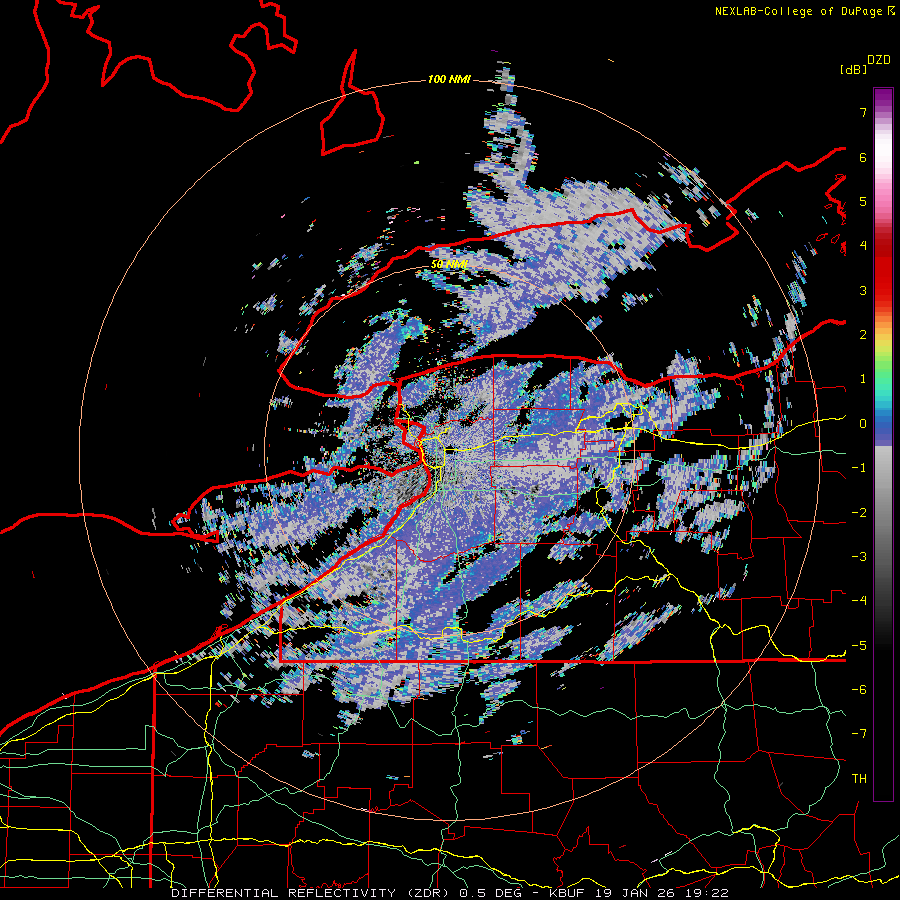The width and height of the screenshot is (900, 900).
Task: Click the -6 value on color scale
Action: coord(859,690)
